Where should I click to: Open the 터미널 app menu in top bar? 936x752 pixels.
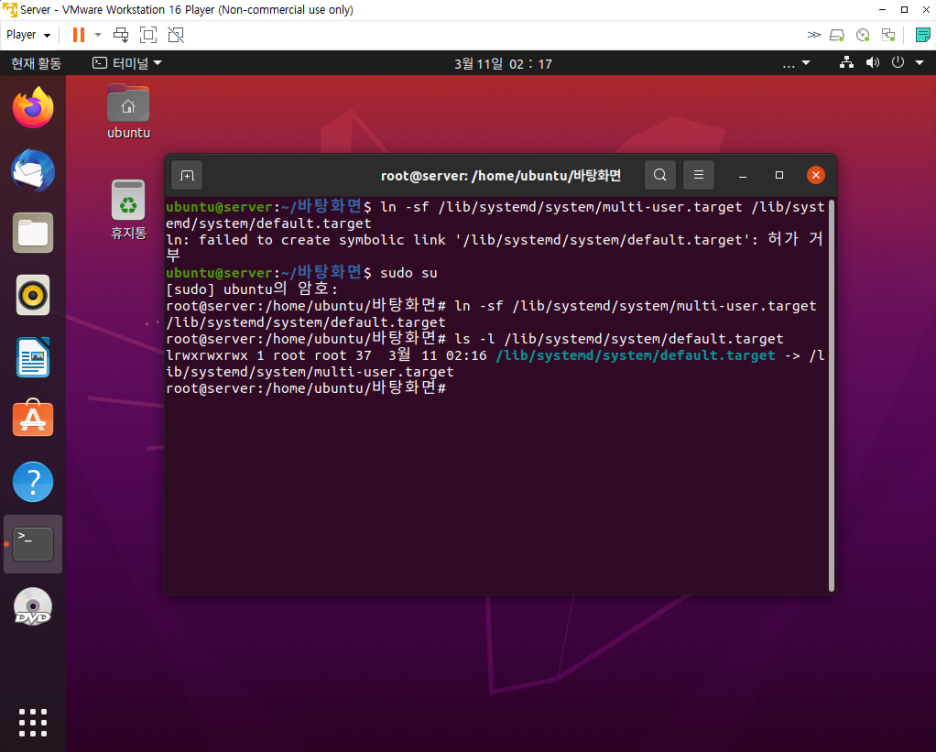(x=127, y=63)
